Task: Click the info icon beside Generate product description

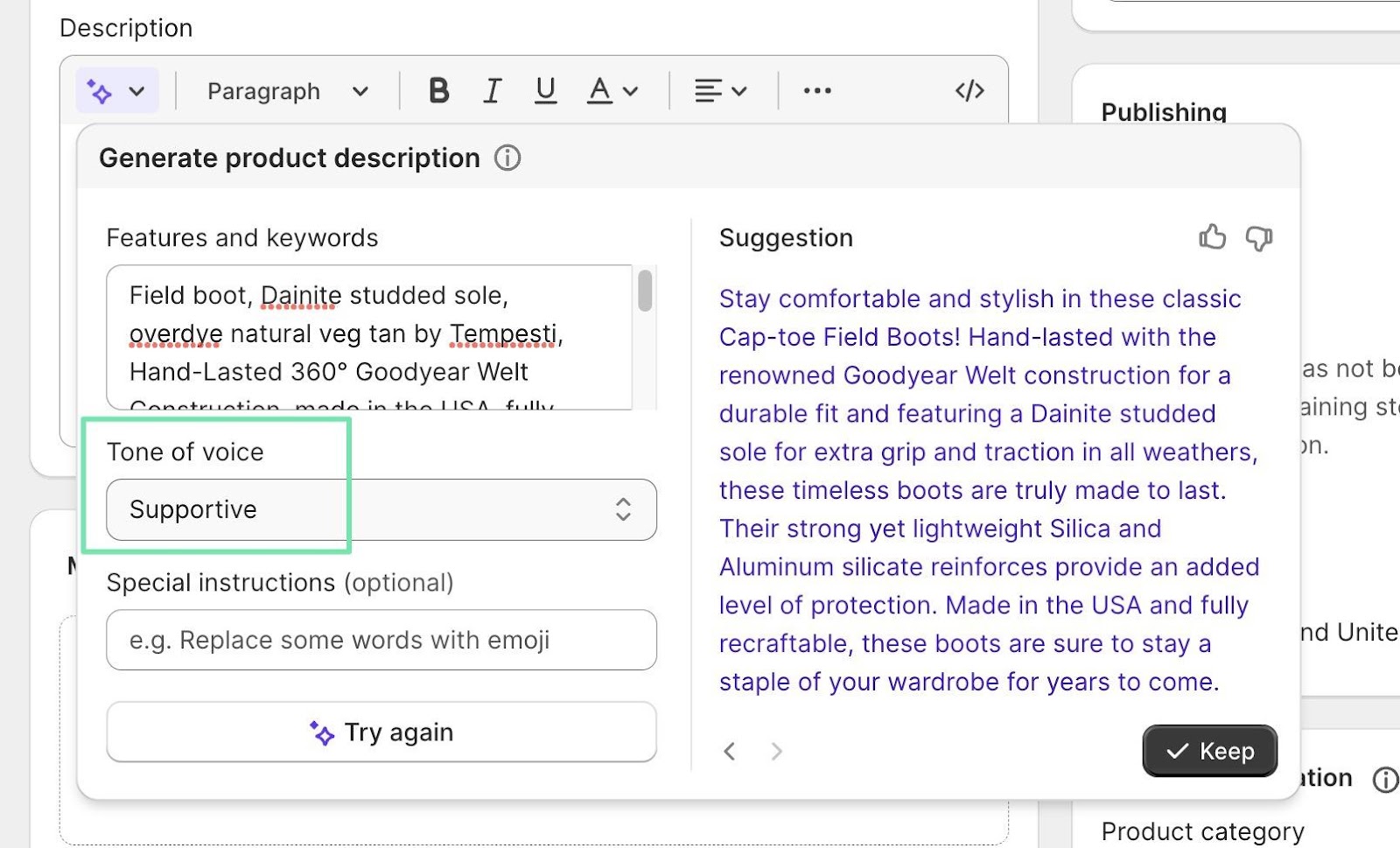Action: pyautogui.click(x=507, y=158)
